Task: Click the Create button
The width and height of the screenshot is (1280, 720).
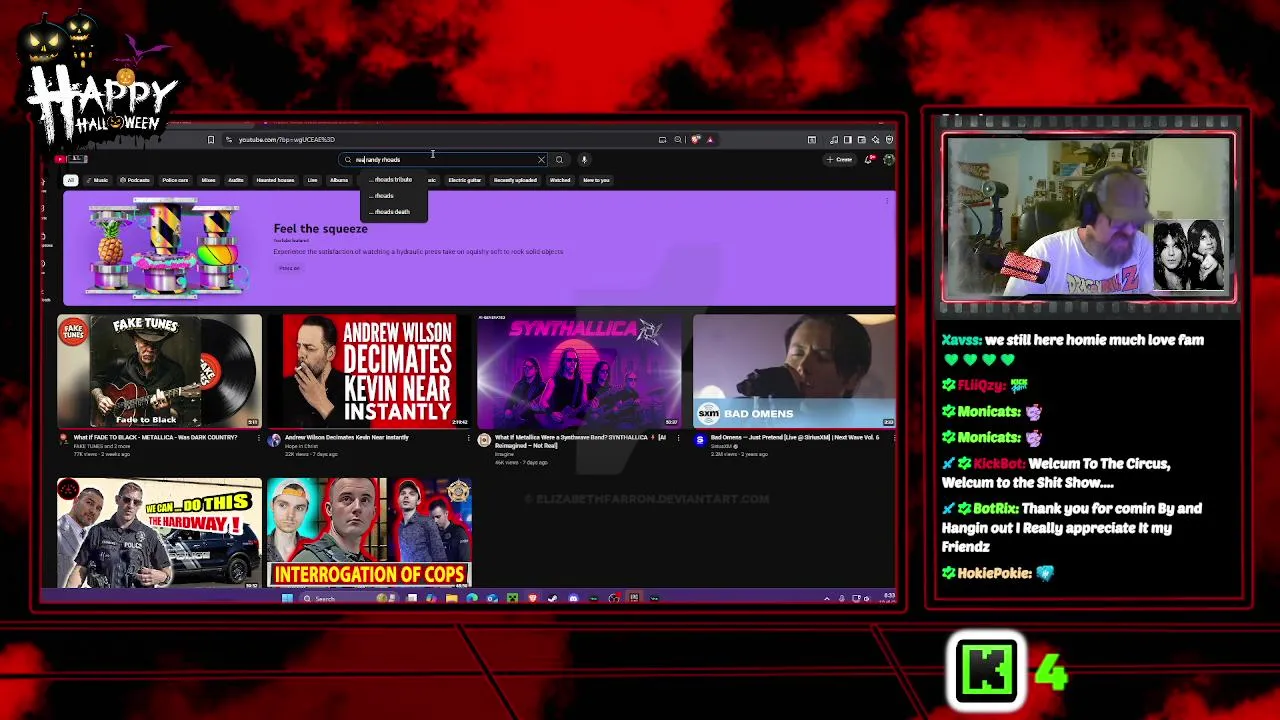Action: coord(839,159)
